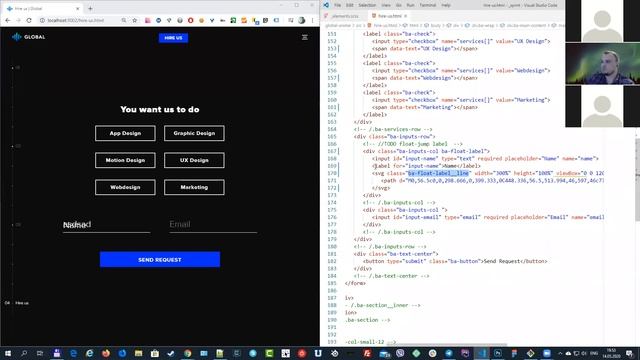Open the hamburger menu on Global site
The image size is (640, 360).
click(x=304, y=37)
